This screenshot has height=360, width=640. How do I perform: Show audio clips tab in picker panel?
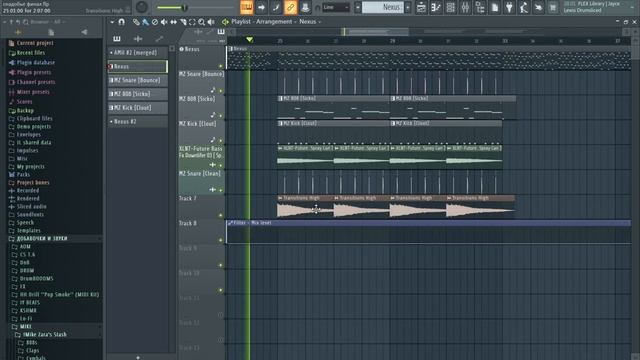138,39
